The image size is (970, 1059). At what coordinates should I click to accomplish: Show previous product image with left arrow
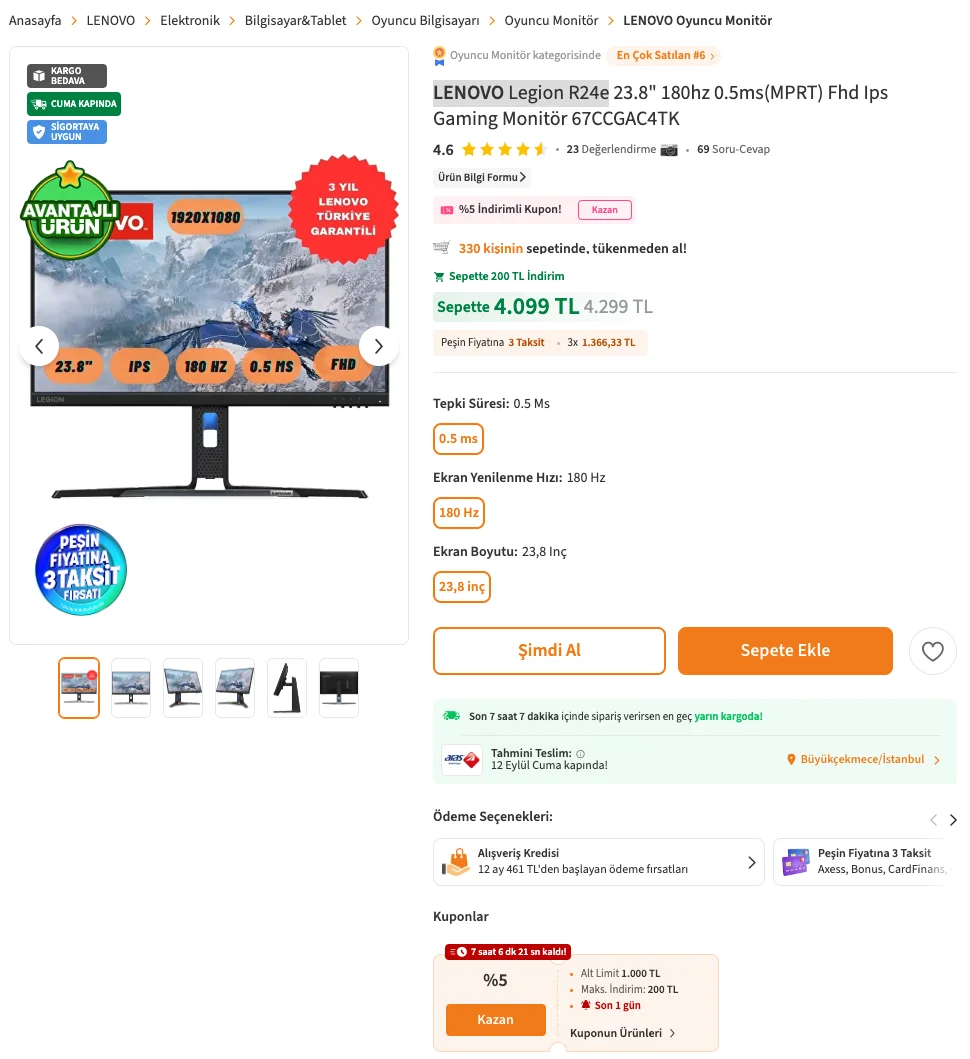click(x=39, y=346)
